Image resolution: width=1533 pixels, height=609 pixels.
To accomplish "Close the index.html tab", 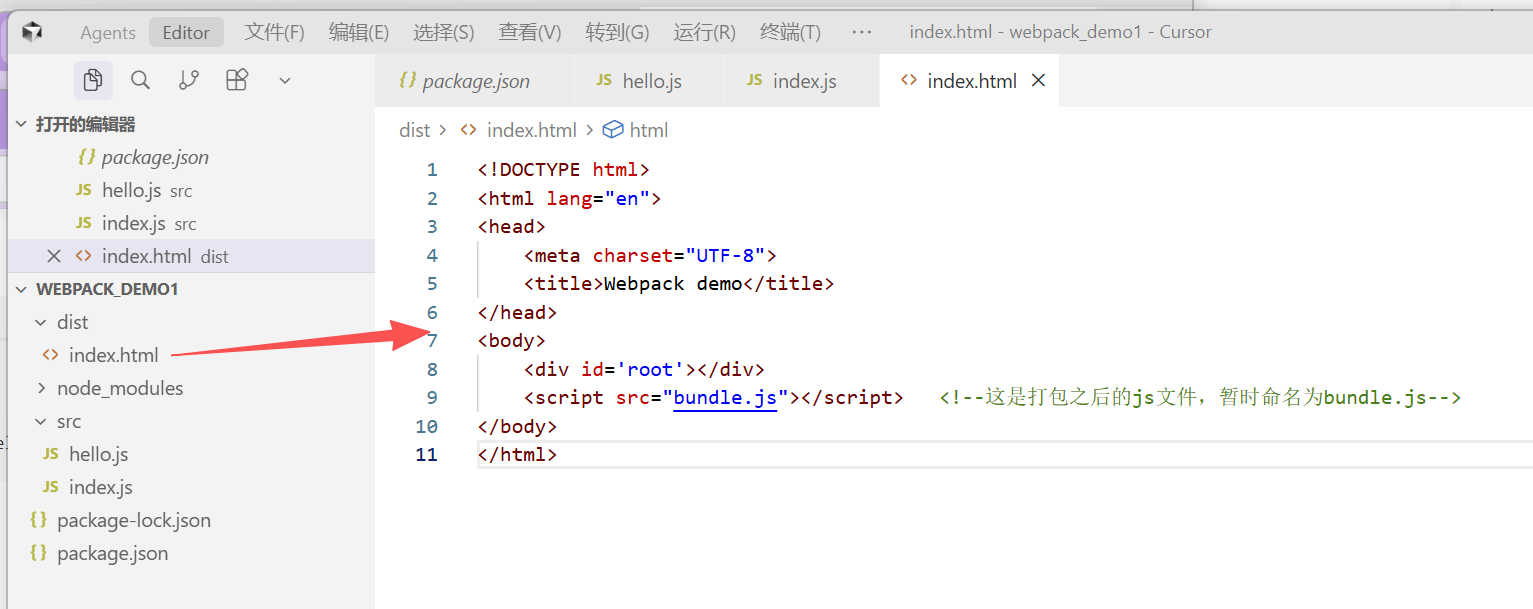I will pos(1038,81).
